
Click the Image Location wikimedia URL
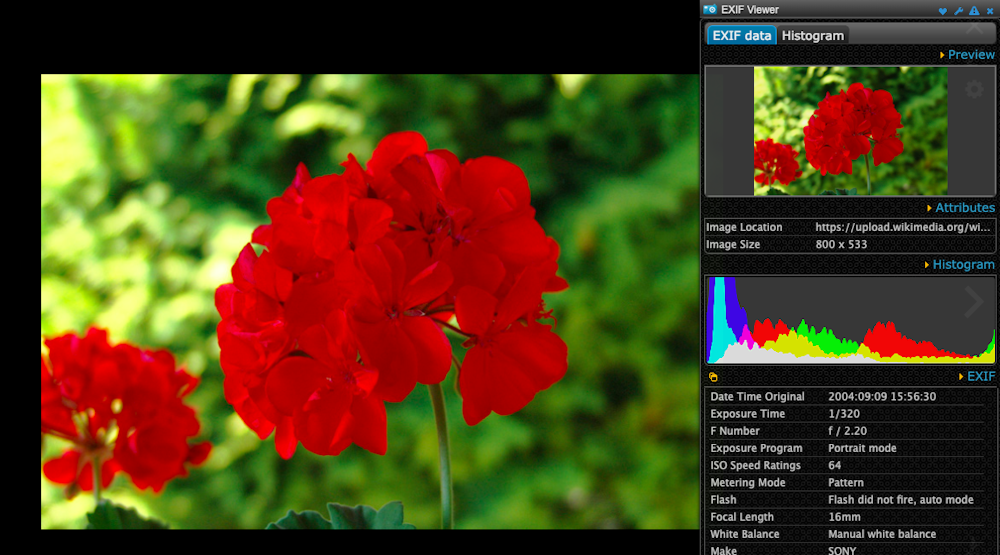pos(904,228)
